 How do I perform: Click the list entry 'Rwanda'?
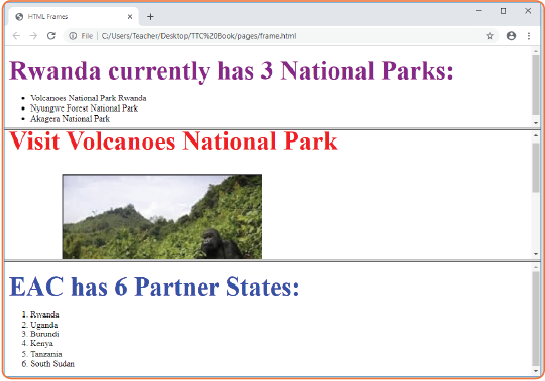pos(44,315)
